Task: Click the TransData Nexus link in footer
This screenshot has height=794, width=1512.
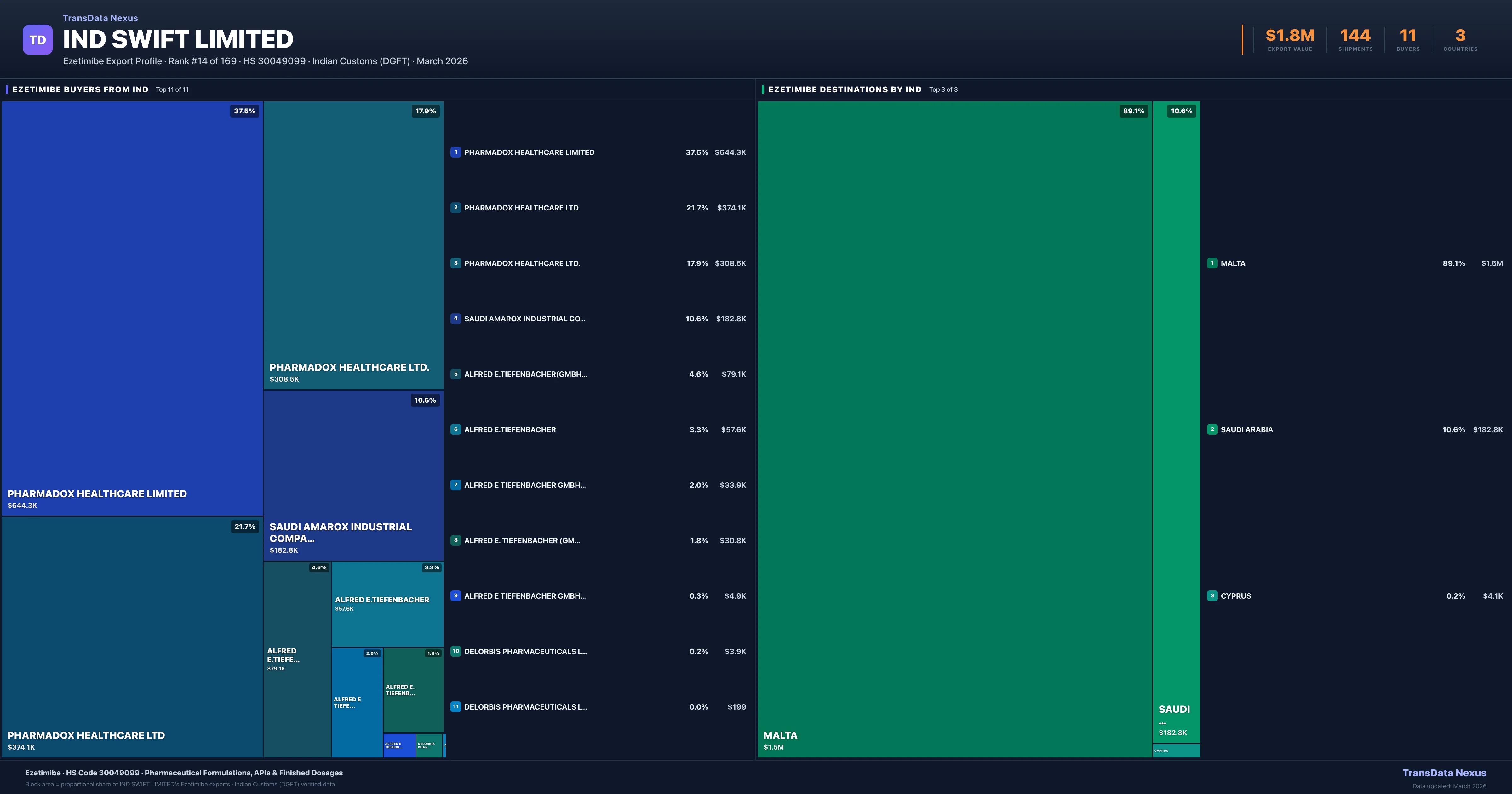Action: [1445, 773]
